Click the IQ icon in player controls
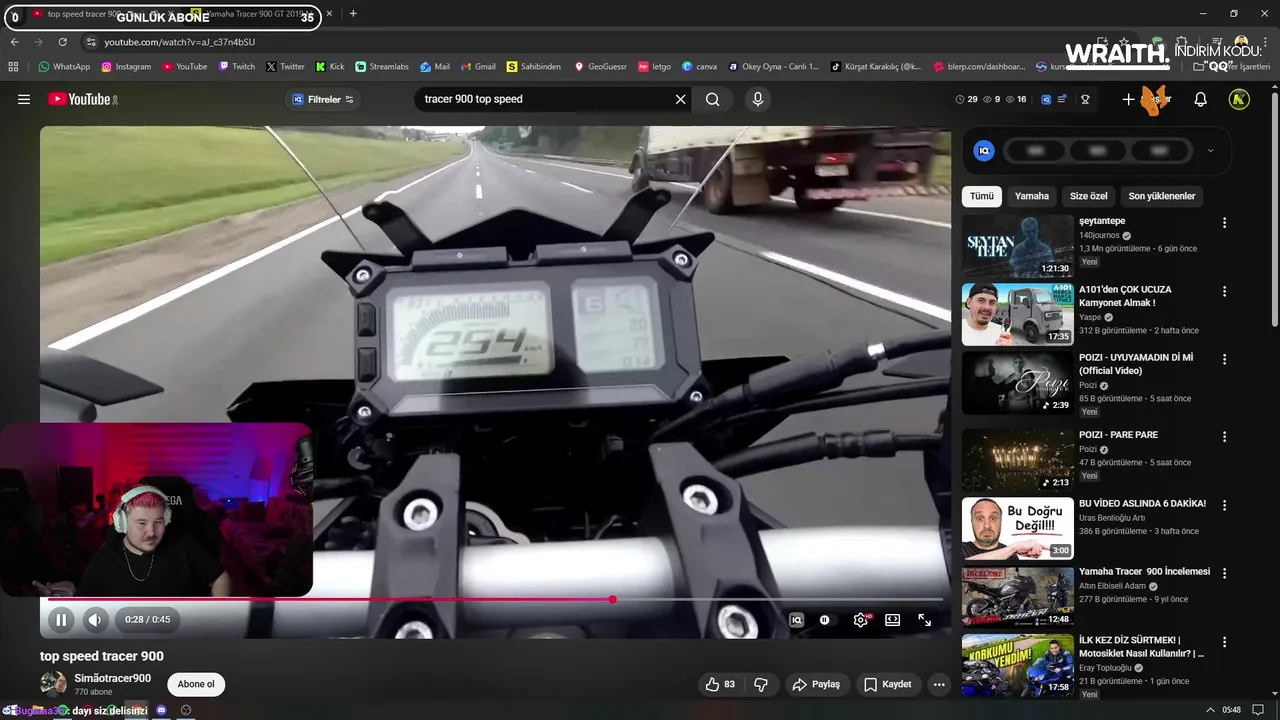The width and height of the screenshot is (1280, 720). (796, 620)
